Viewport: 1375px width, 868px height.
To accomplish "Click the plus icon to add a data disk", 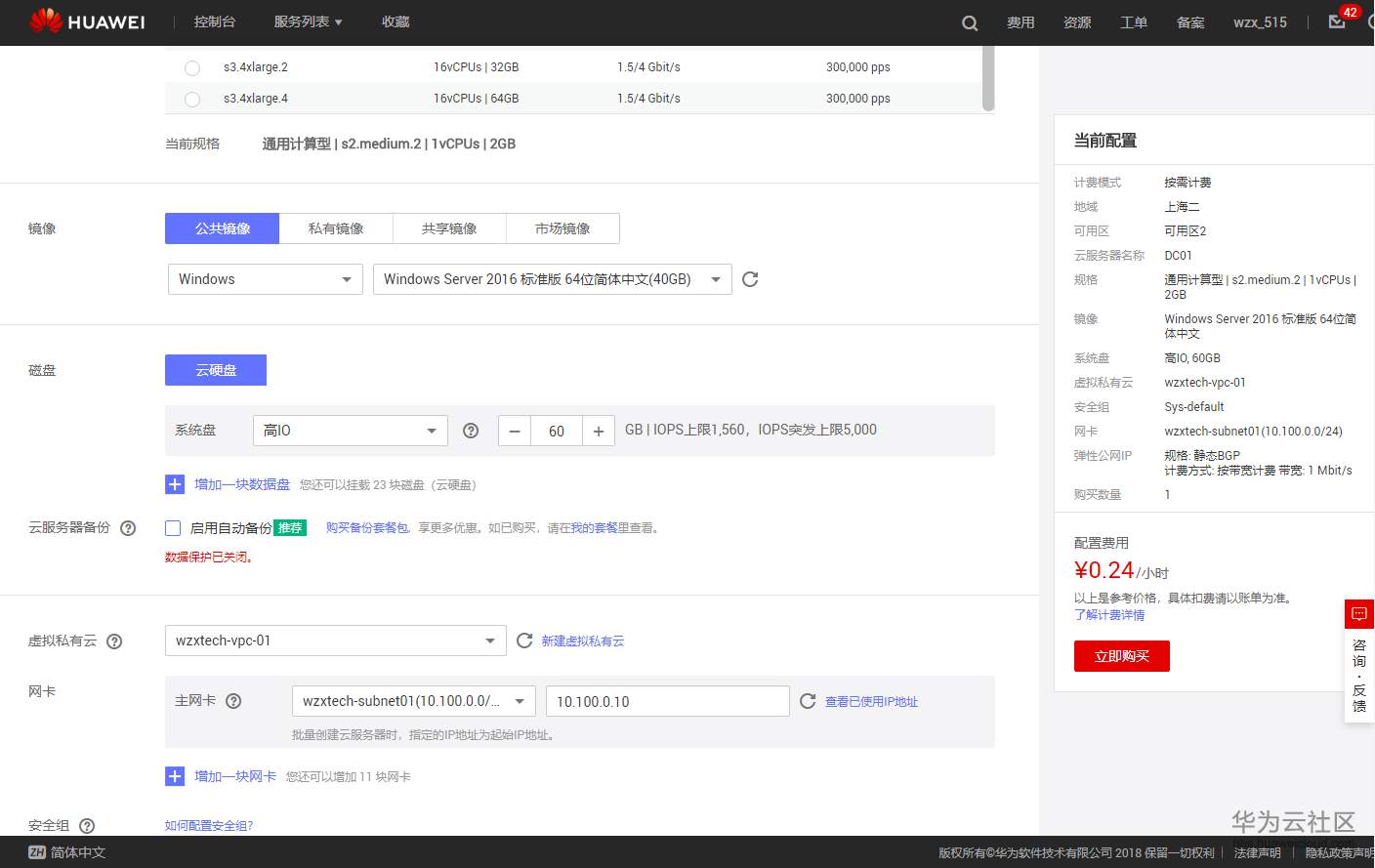I will 175,484.
